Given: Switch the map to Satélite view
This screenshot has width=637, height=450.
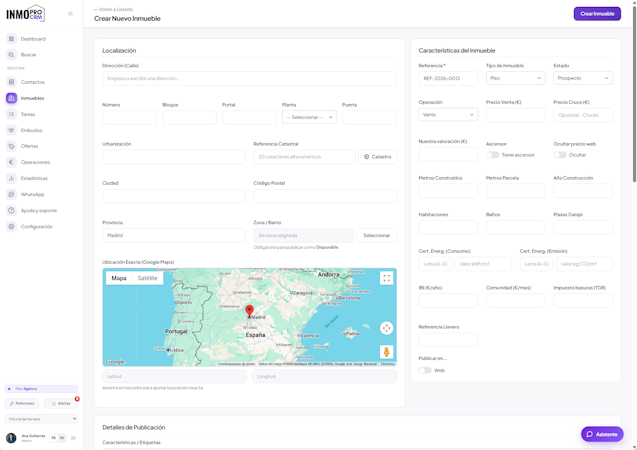Looking at the screenshot, I should click(x=147, y=278).
